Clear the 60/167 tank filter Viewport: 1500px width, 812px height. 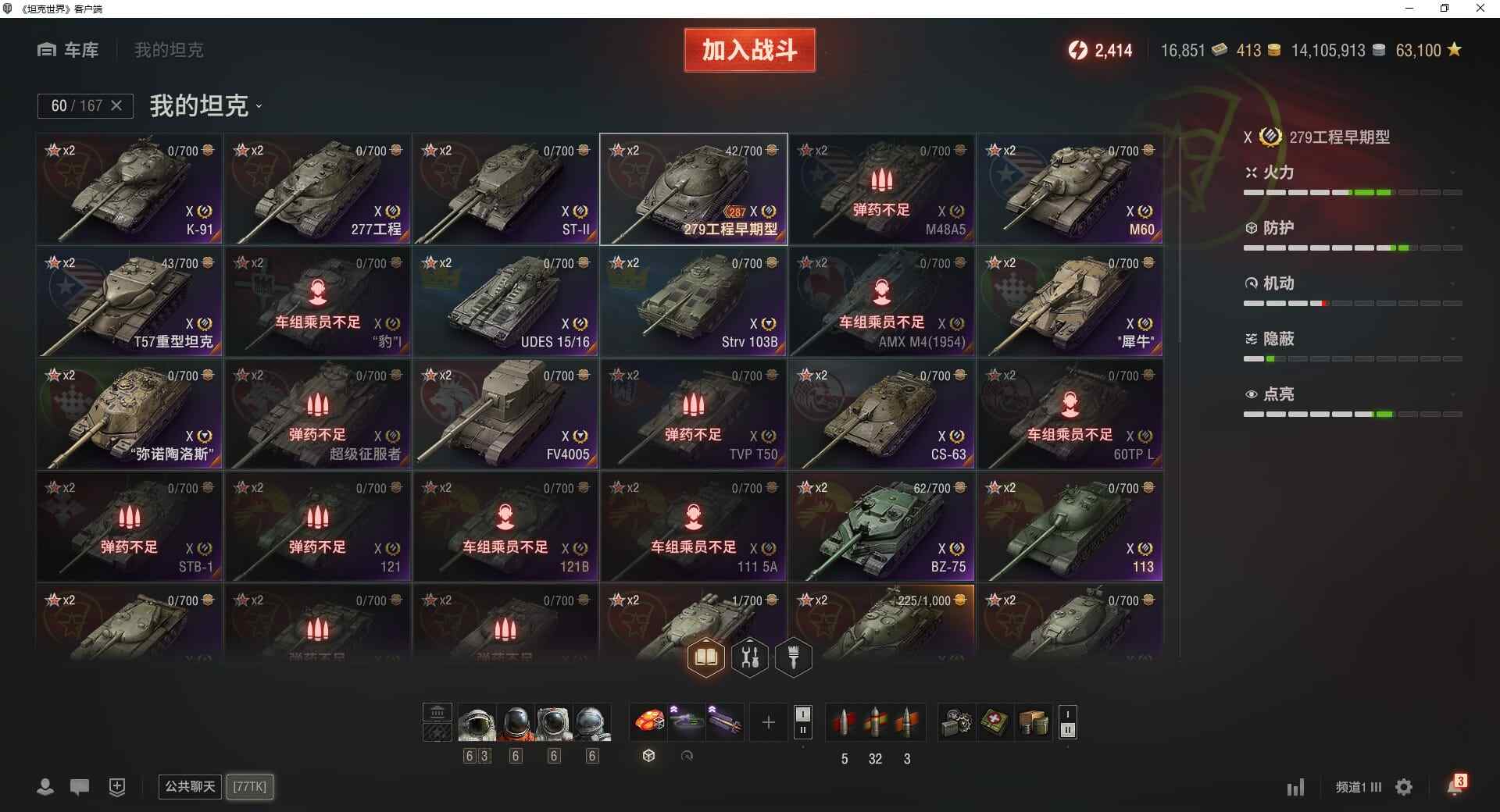pos(116,105)
